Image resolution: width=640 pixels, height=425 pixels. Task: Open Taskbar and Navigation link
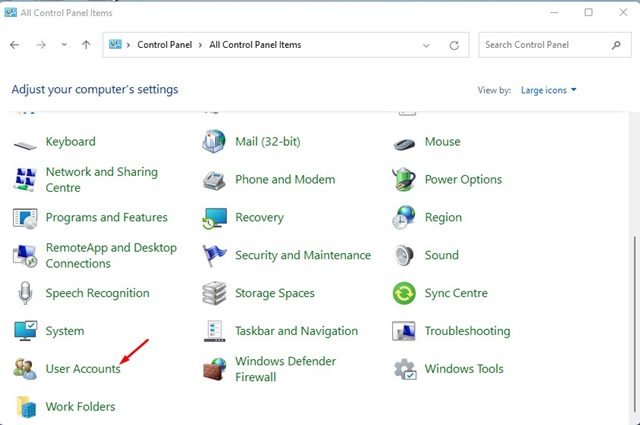[x=296, y=331]
